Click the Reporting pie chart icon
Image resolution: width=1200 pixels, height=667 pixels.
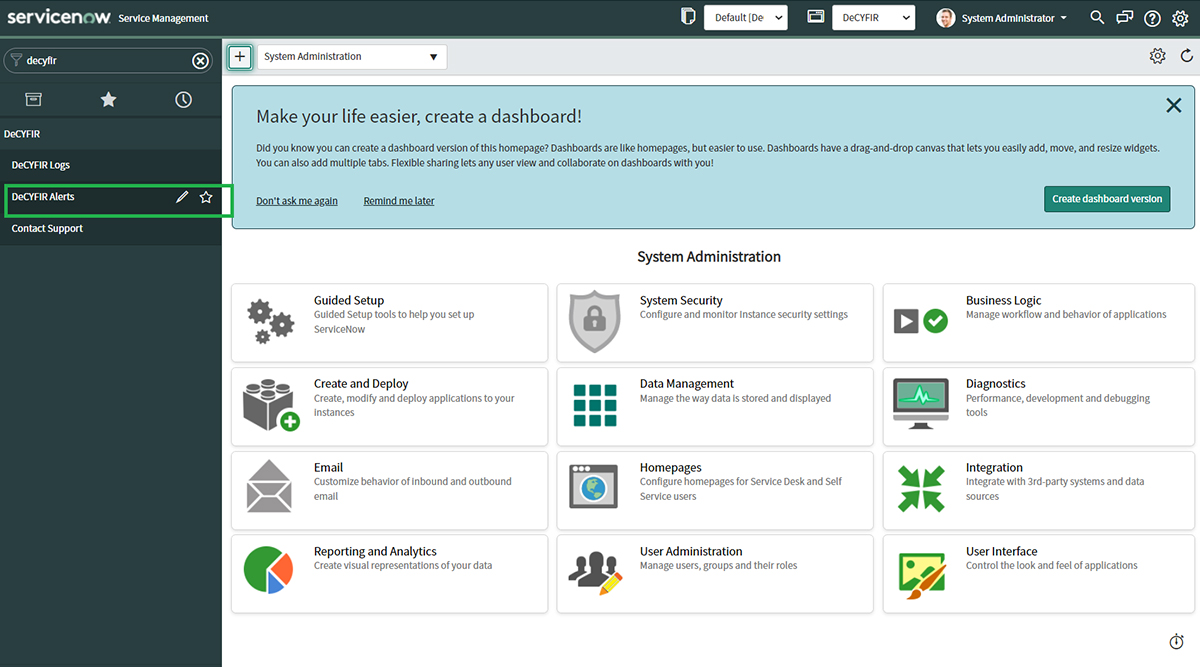(x=268, y=570)
